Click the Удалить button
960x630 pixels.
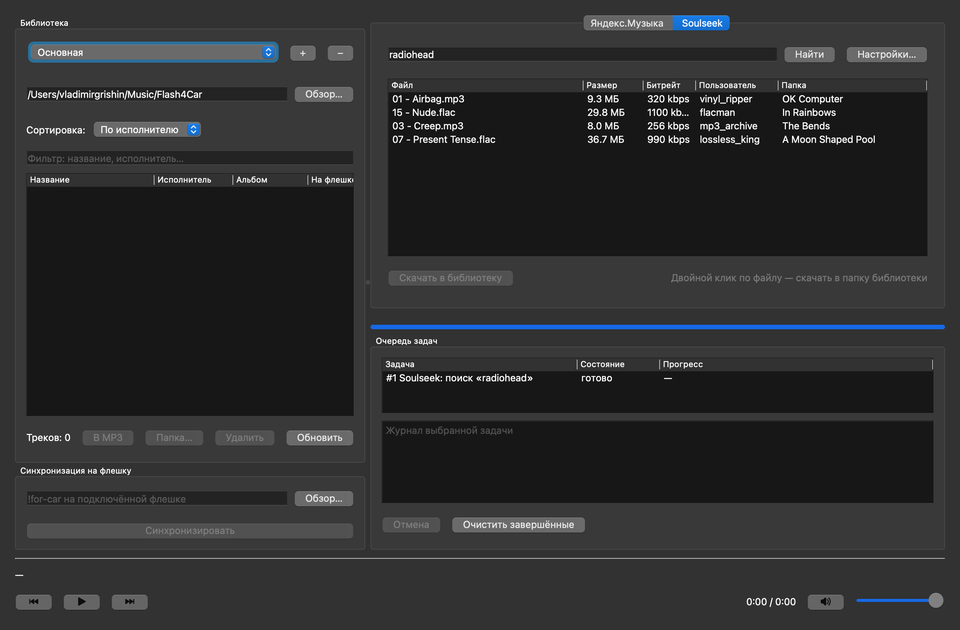coord(244,438)
